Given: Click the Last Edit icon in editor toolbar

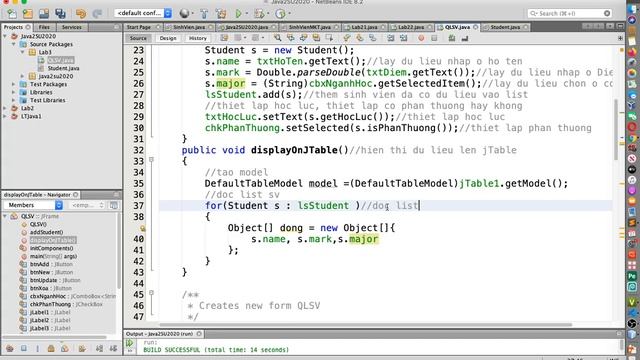Looking at the screenshot, I should coord(224,38).
